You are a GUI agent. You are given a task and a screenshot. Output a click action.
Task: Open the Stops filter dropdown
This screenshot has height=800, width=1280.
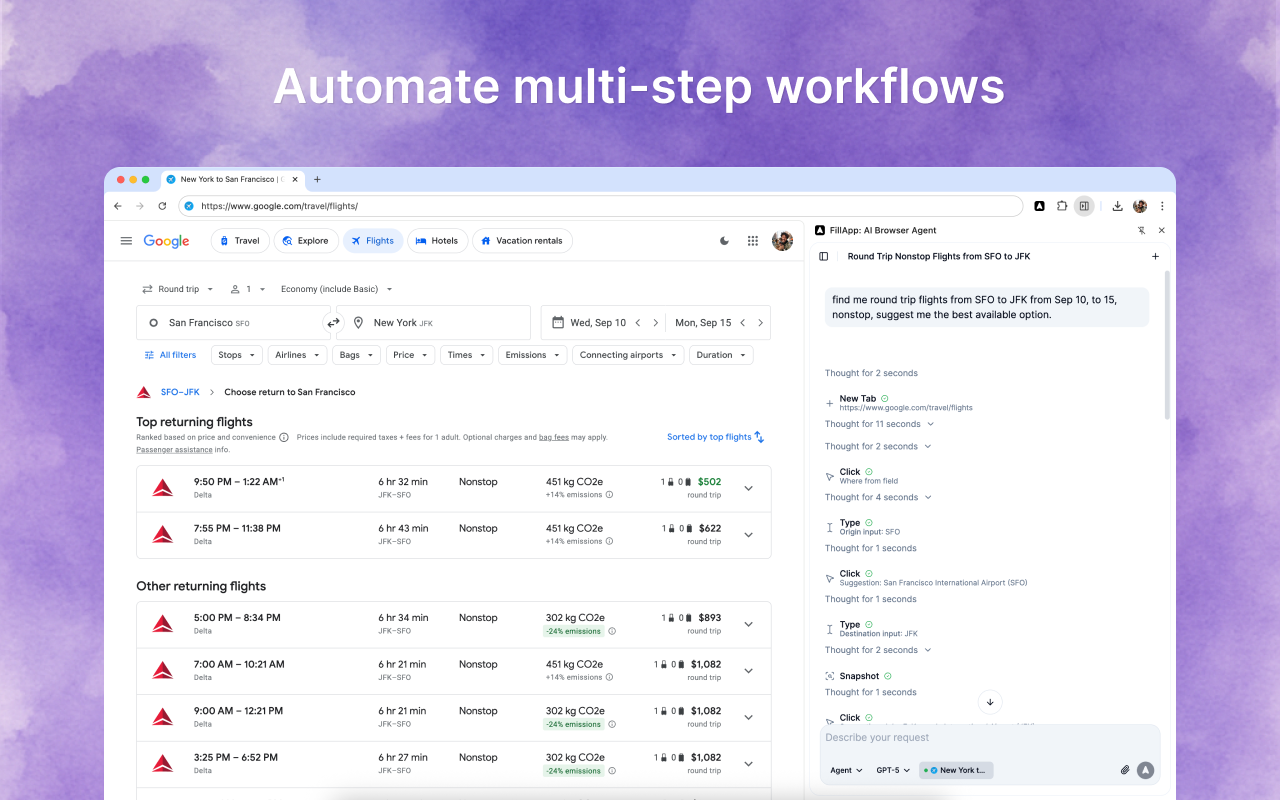(x=237, y=355)
